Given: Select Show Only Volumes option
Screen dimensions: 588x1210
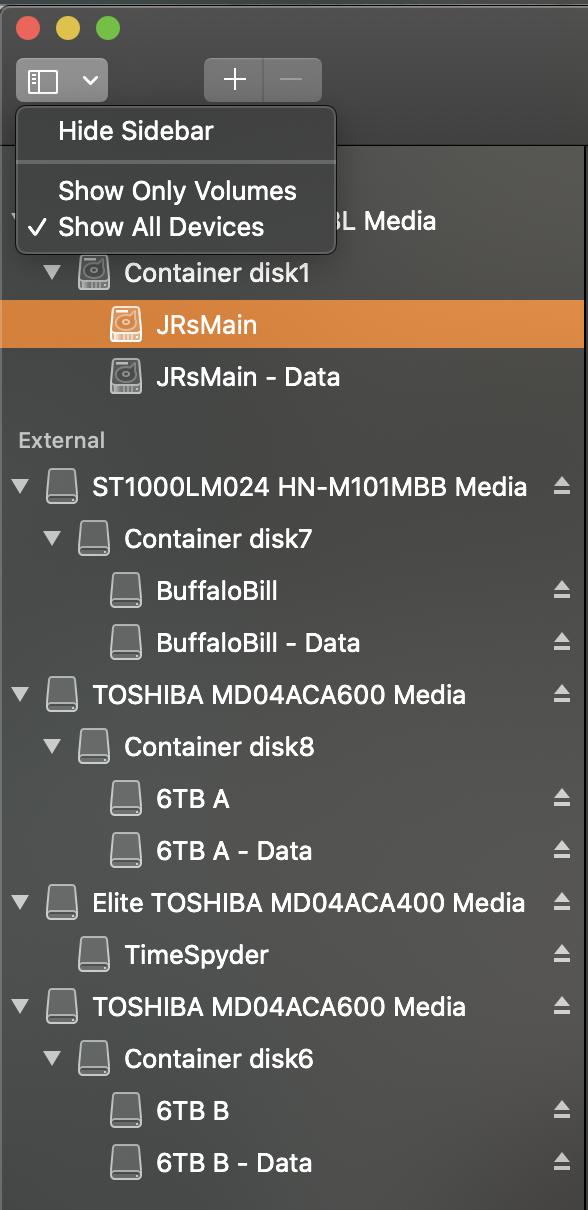Looking at the screenshot, I should point(176,191).
